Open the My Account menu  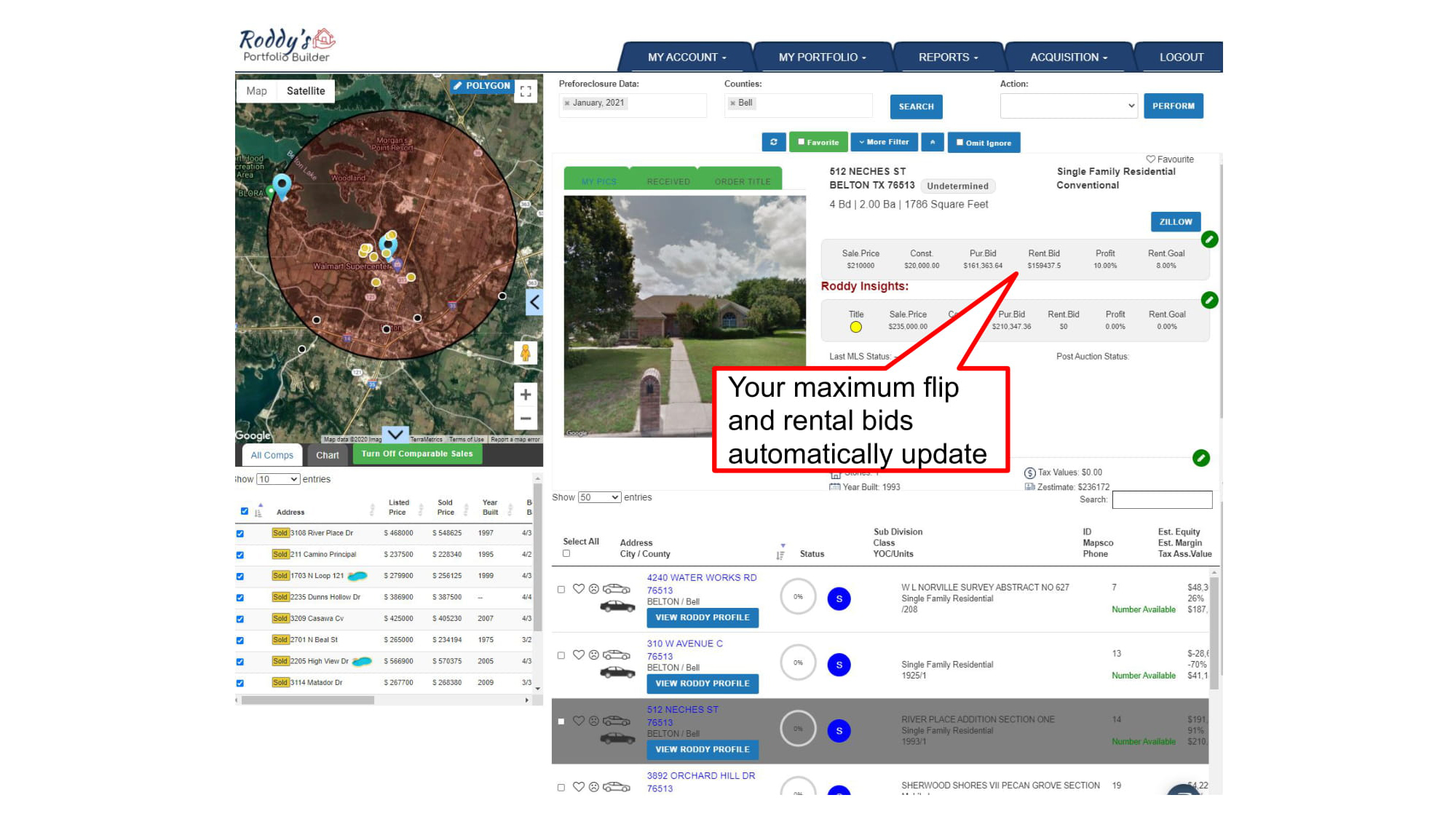[687, 58]
